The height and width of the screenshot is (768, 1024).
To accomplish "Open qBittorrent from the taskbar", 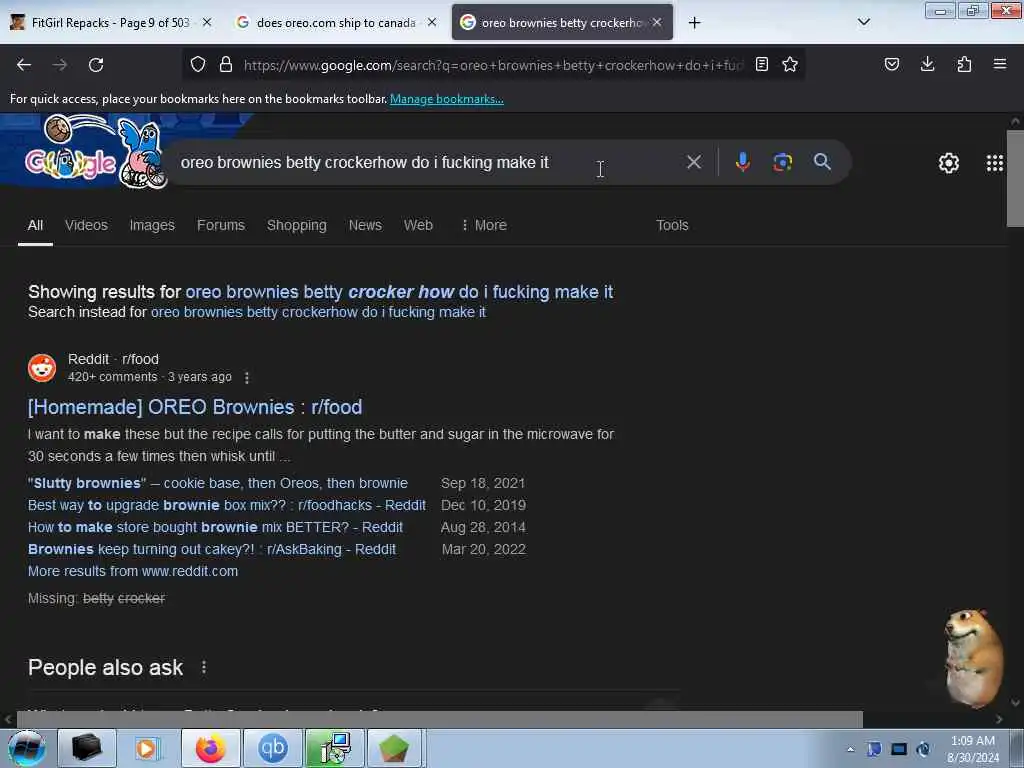I will click(x=272, y=748).
